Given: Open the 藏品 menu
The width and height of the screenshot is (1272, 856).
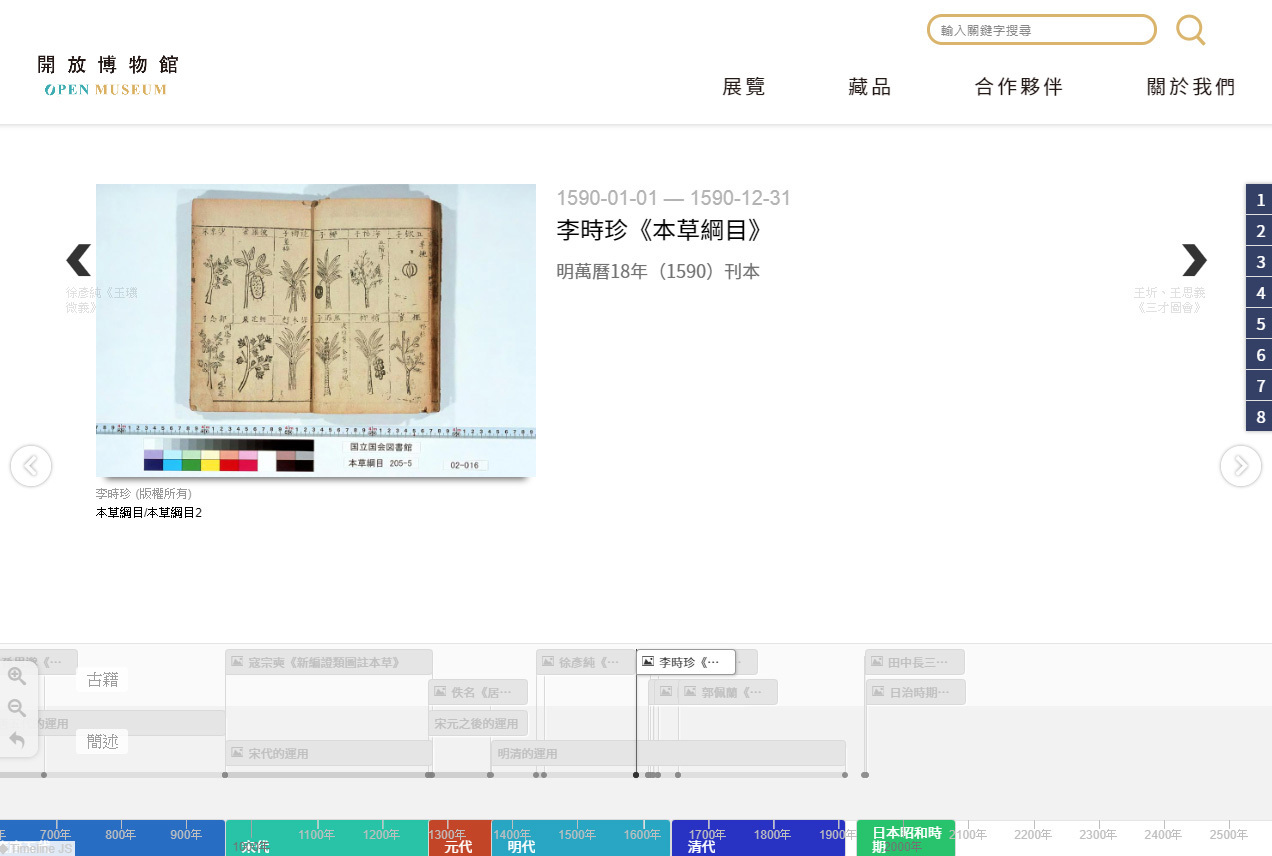Looking at the screenshot, I should [870, 87].
